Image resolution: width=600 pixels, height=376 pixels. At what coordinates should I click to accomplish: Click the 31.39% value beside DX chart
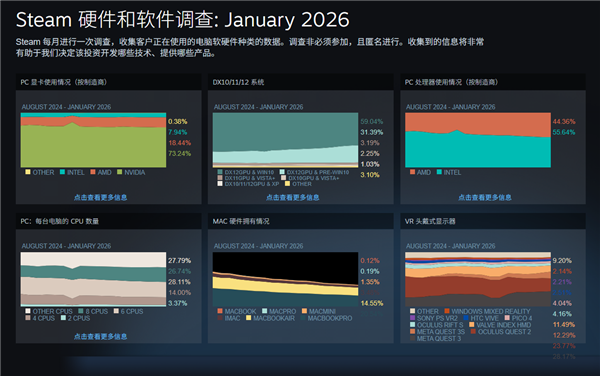tap(372, 132)
